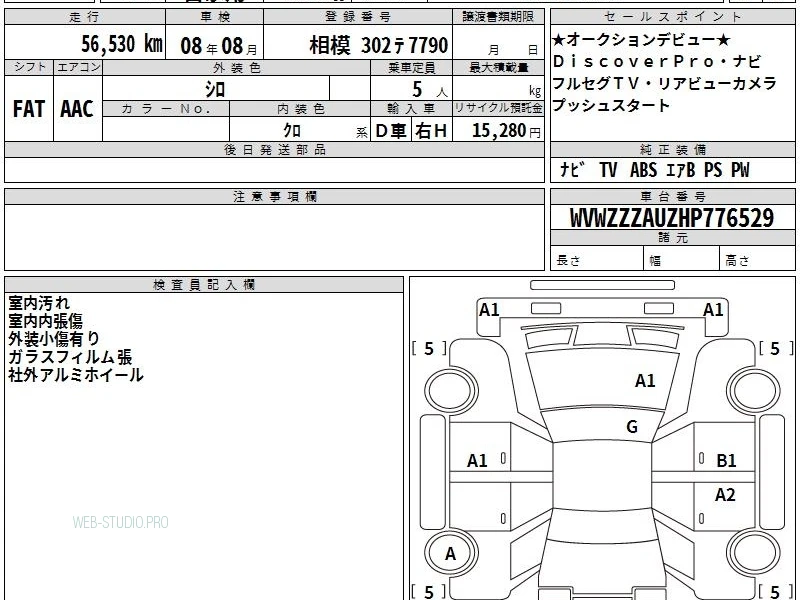Select inspector note 社外アルミホイール

pyautogui.click(x=76, y=375)
